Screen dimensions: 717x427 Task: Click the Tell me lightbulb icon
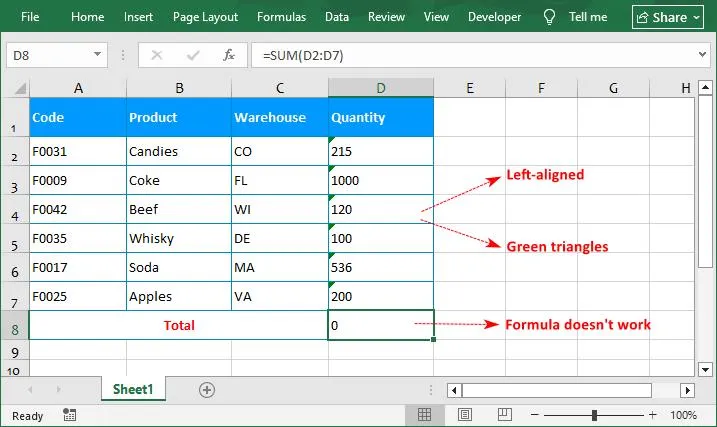(549, 17)
